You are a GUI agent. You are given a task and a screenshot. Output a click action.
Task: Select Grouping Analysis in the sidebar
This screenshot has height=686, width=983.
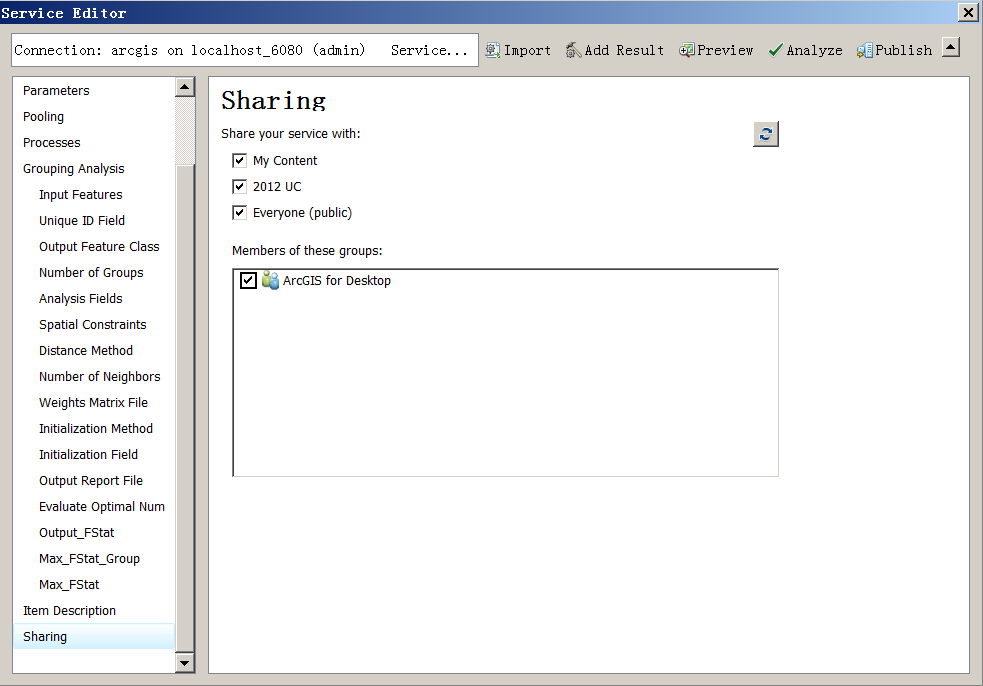74,169
